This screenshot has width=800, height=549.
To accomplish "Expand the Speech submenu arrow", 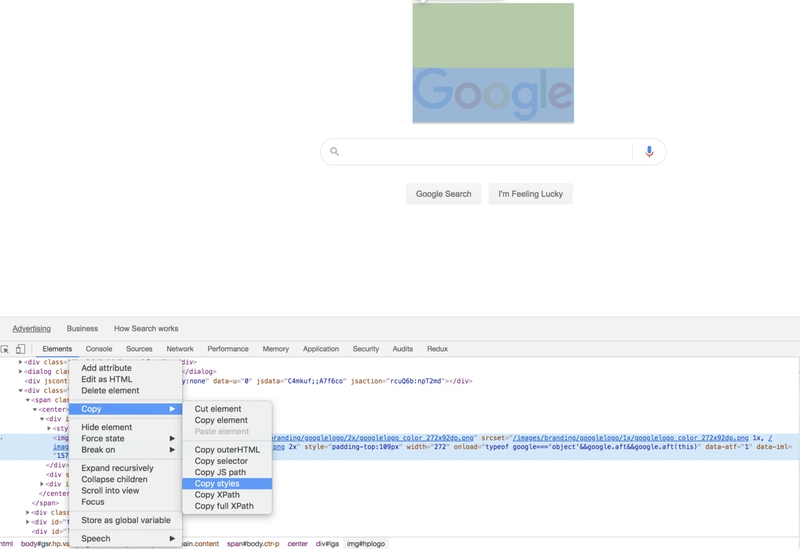I will coord(172,538).
